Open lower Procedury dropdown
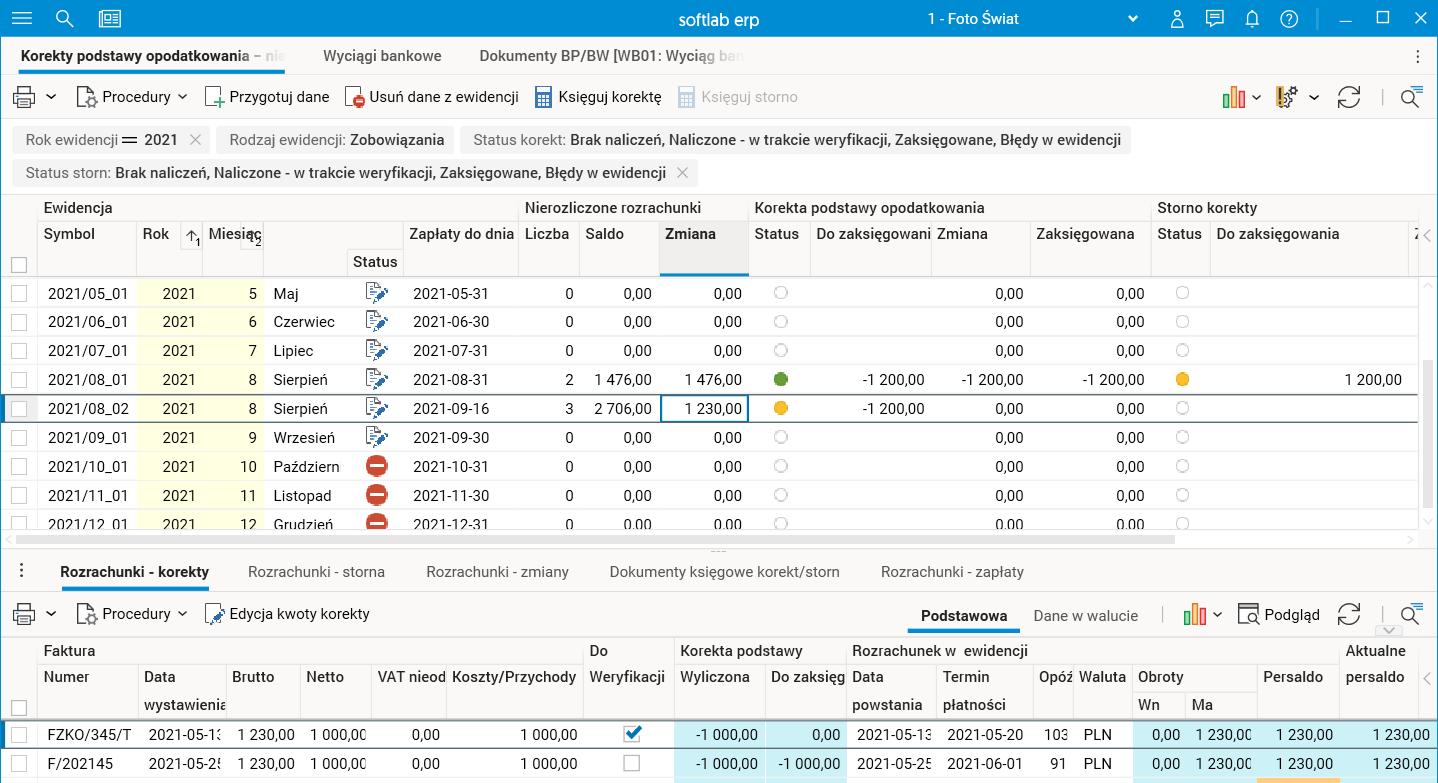This screenshot has height=783, width=1438. [132, 614]
